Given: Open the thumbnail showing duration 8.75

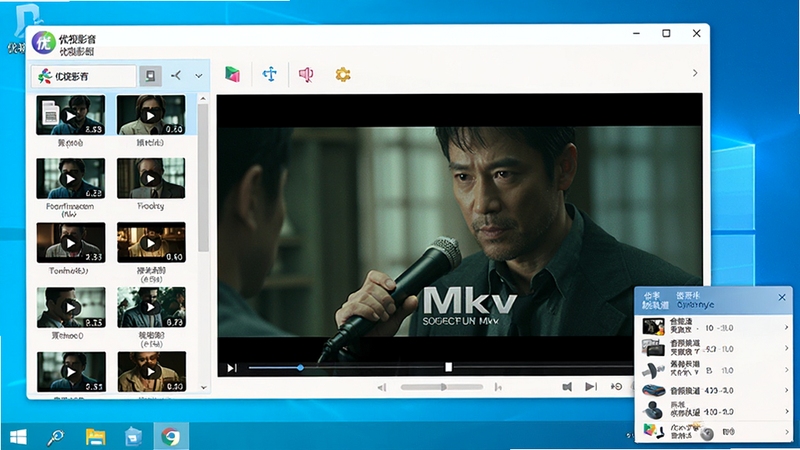Looking at the screenshot, I should pyautogui.click(x=71, y=307).
